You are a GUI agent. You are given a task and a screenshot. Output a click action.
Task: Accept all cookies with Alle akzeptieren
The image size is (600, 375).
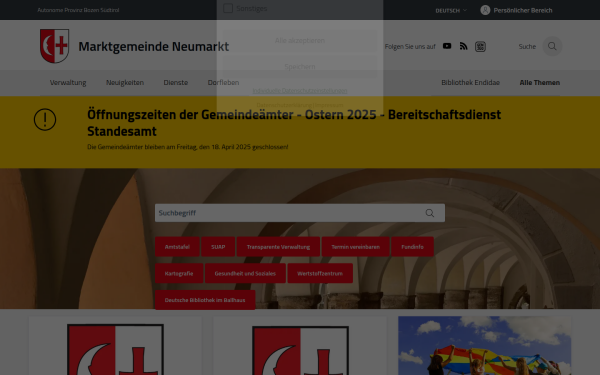[x=300, y=40]
